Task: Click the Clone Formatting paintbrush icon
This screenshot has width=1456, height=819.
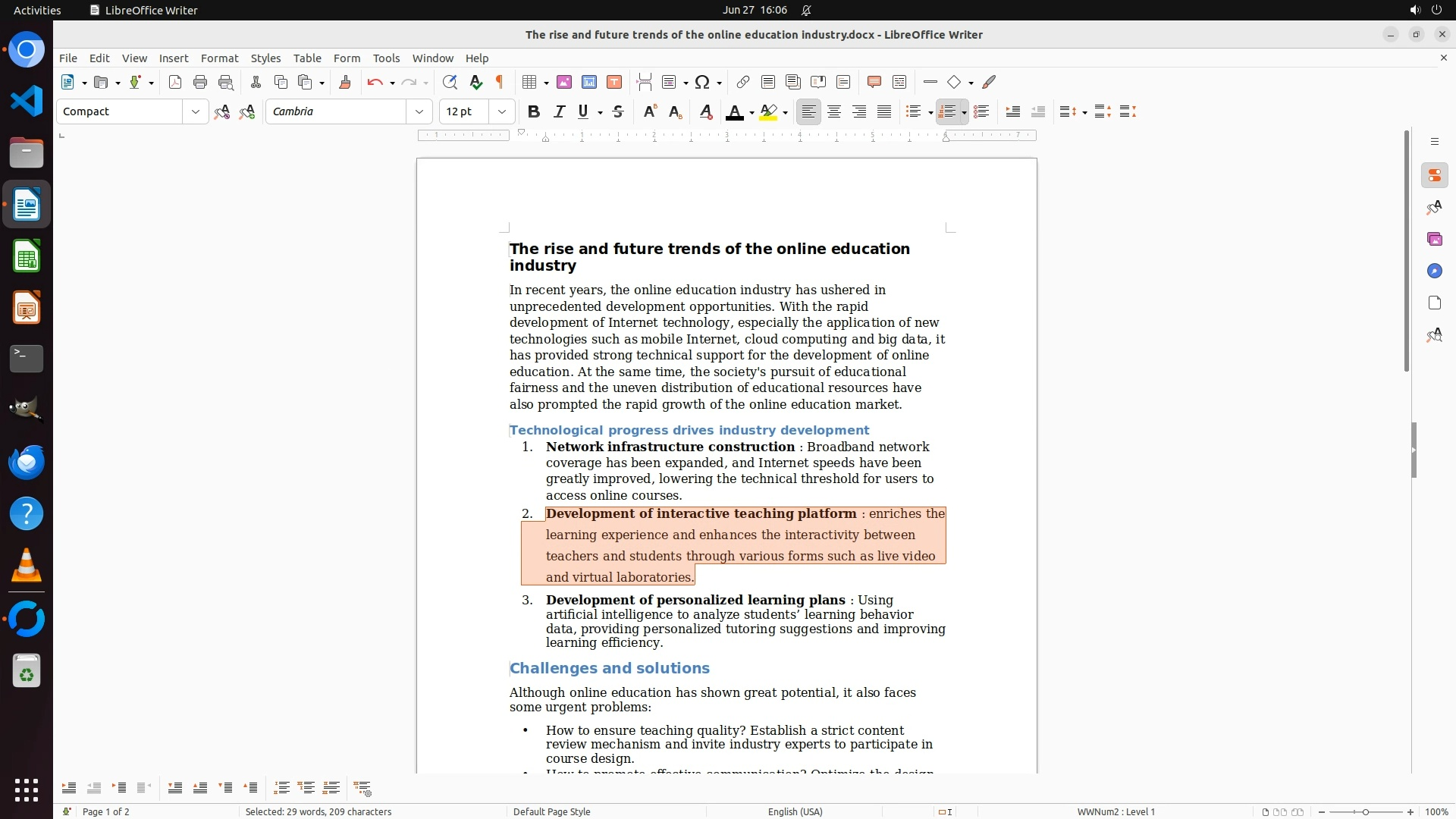Action: click(345, 82)
